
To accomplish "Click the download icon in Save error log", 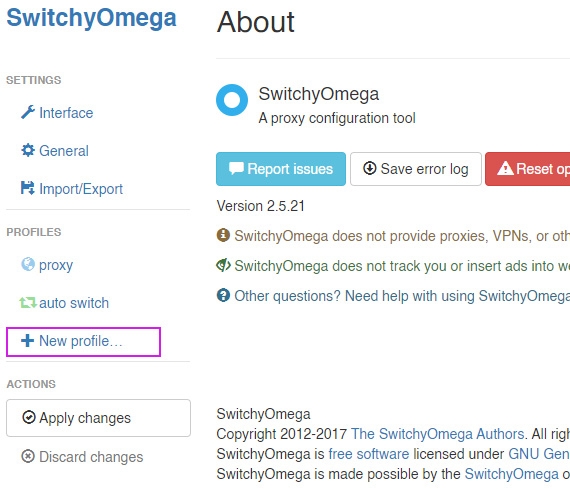I will [370, 168].
